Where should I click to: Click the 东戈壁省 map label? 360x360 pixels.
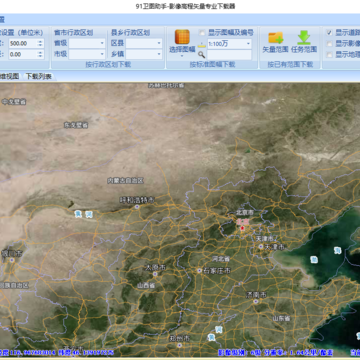[76, 125]
